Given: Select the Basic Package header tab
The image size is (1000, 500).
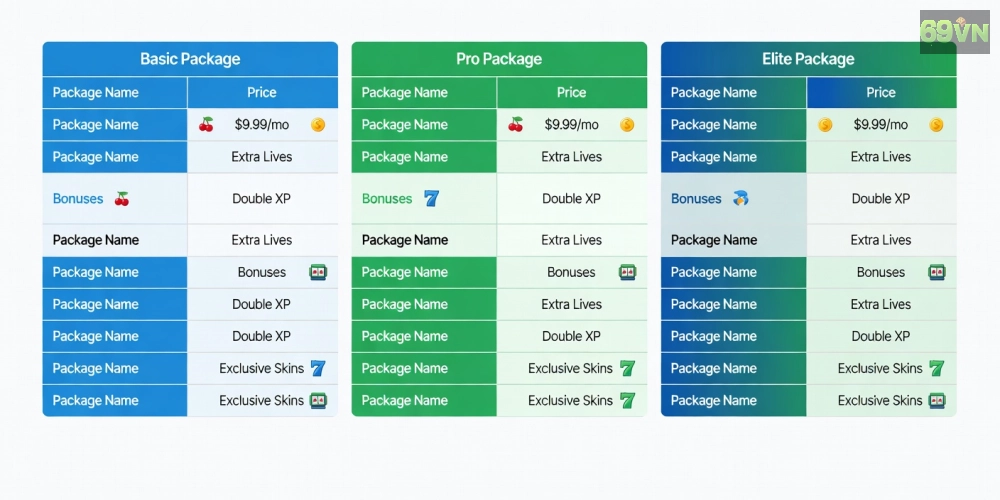Looking at the screenshot, I should click(x=190, y=59).
